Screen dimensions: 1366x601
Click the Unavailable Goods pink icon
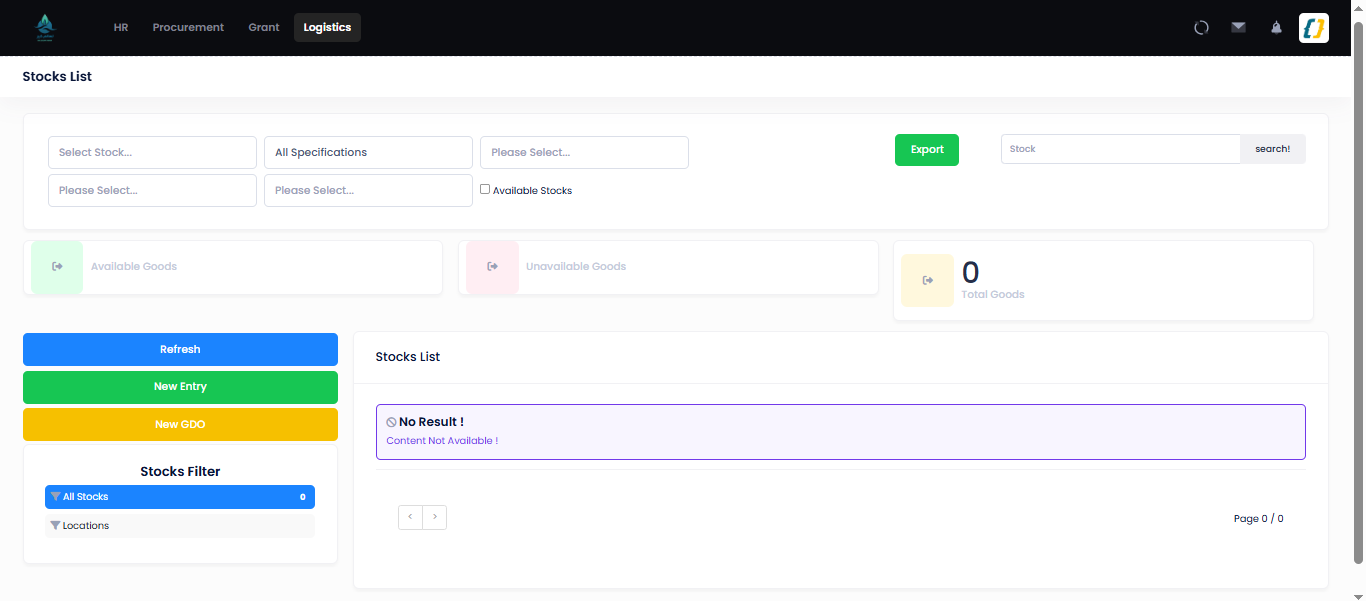coord(492,266)
